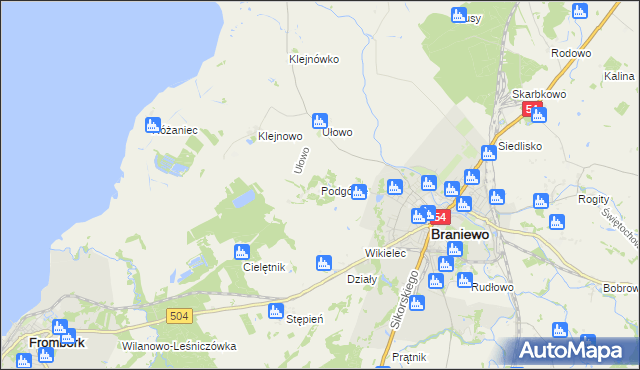Click the factory icon at the top forest edge
The width and height of the screenshot is (640, 370).
tap(459, 15)
